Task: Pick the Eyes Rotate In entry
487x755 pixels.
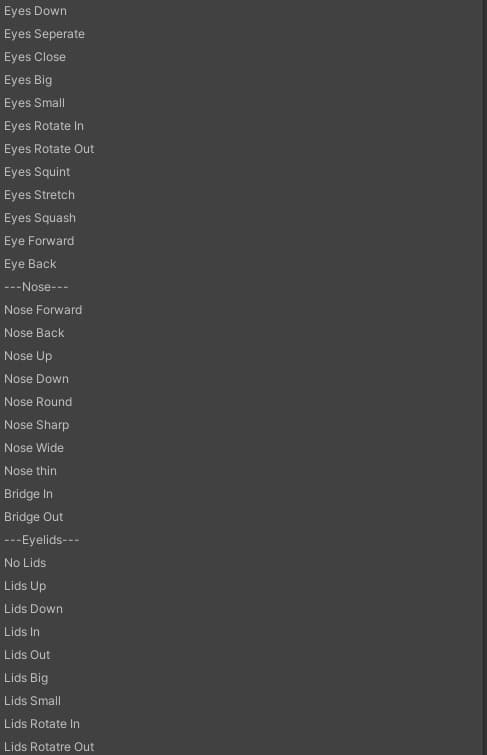Action: point(44,126)
